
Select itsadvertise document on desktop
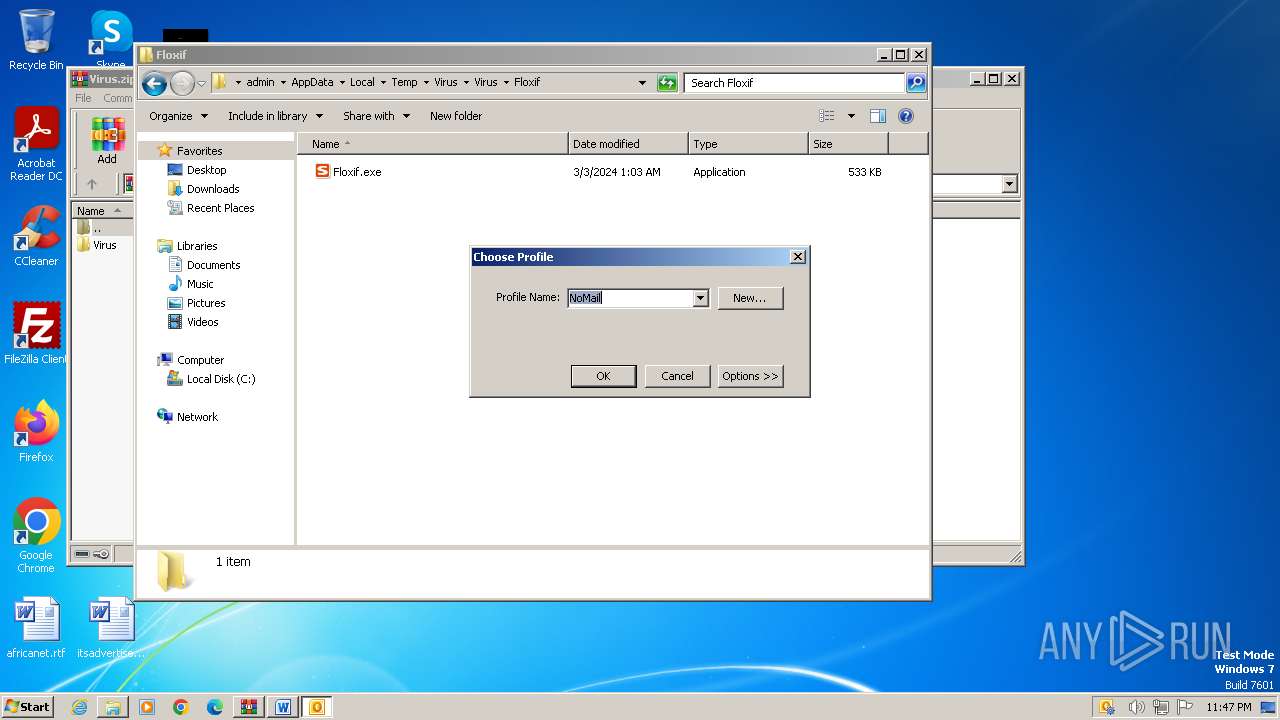[x=111, y=628]
